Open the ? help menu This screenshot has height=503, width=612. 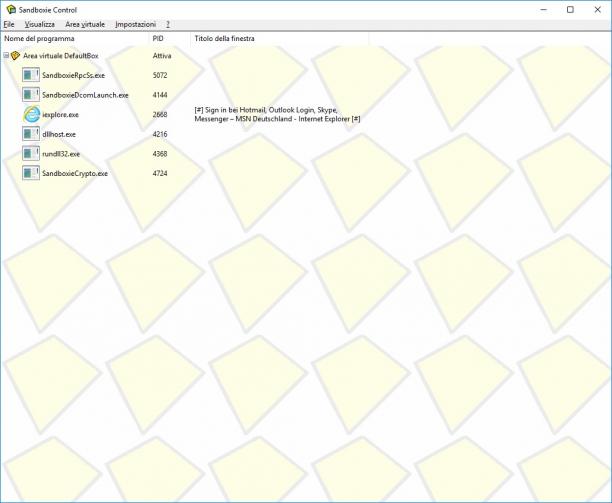point(168,24)
